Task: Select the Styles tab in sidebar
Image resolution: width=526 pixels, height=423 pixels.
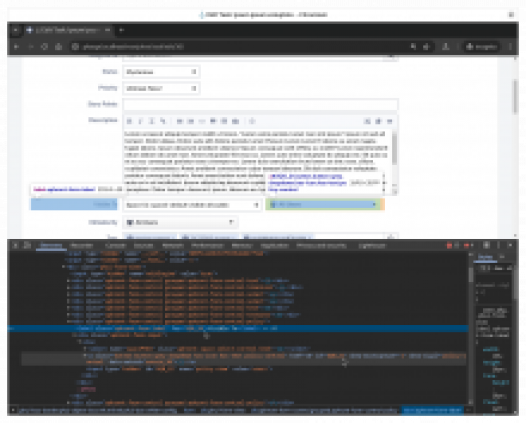Action: [485, 257]
